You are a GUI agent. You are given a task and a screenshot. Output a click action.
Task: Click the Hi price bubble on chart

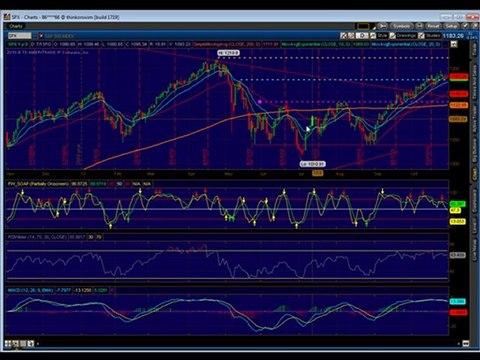pos(228,53)
